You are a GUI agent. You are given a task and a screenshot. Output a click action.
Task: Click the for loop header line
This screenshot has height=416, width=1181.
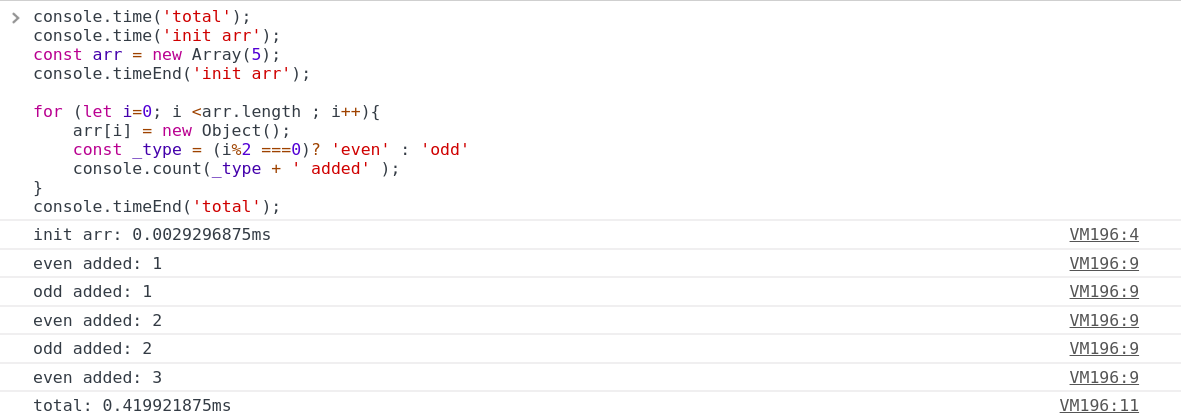click(x=206, y=112)
